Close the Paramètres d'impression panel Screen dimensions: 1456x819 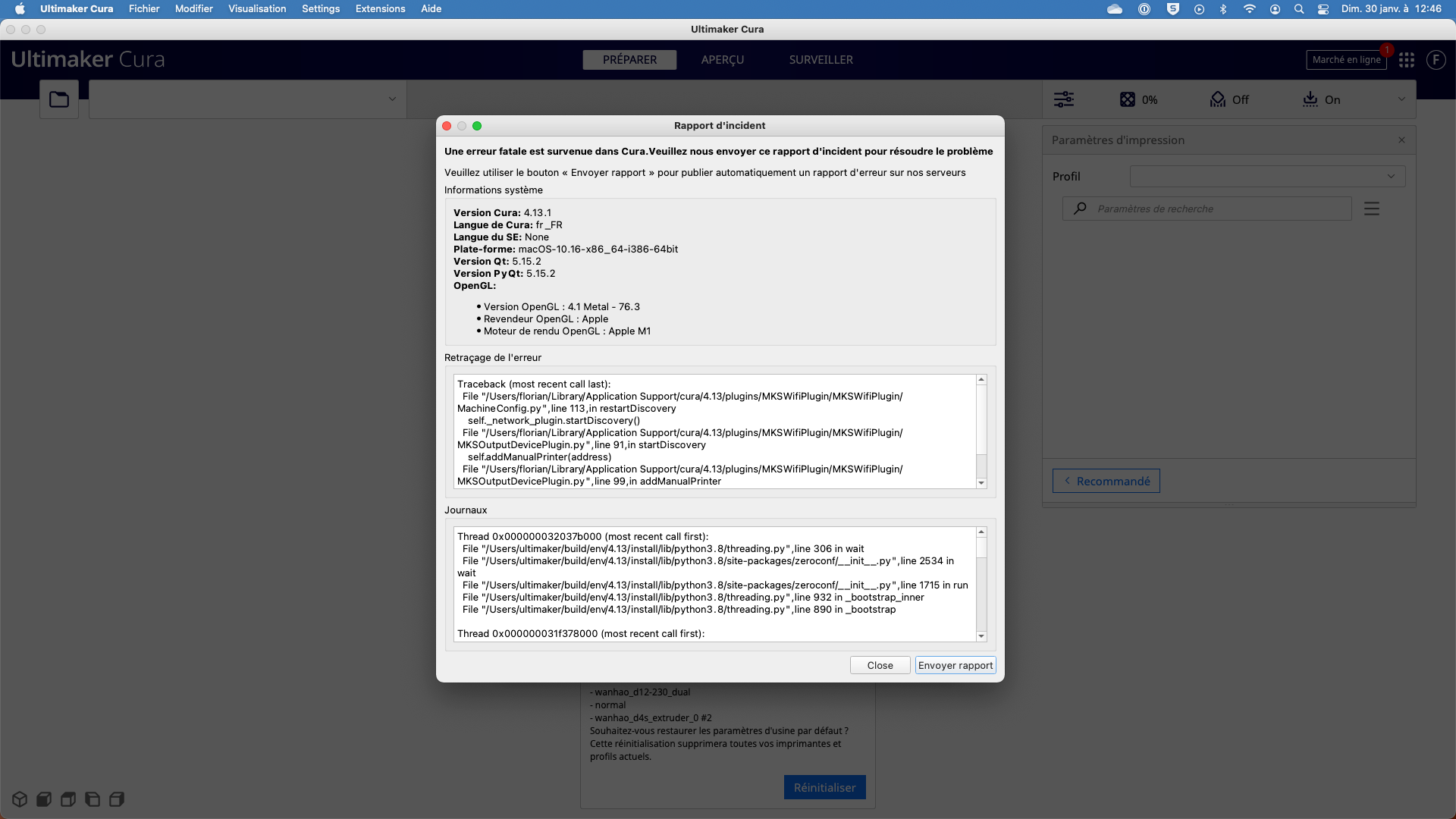pyautogui.click(x=1401, y=140)
